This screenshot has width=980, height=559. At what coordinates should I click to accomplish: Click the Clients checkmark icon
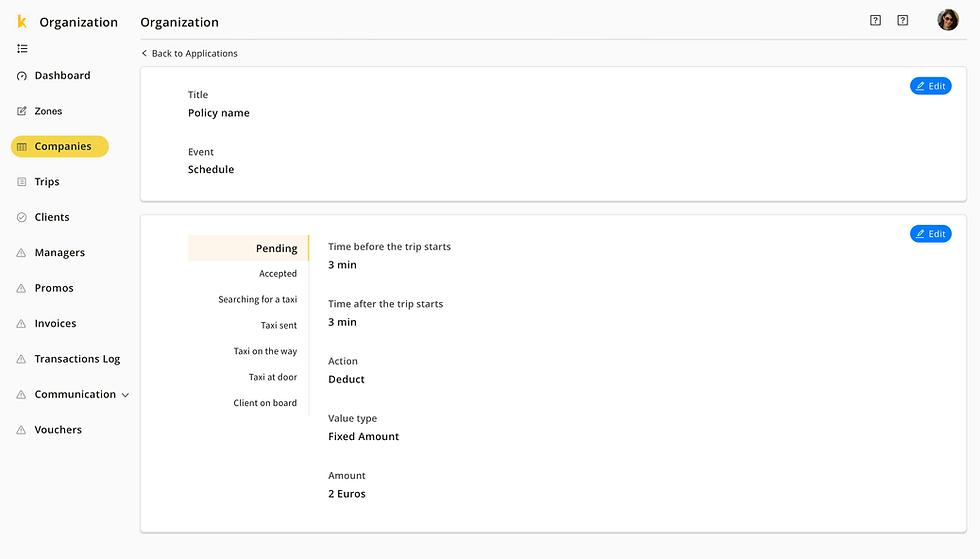point(22,217)
